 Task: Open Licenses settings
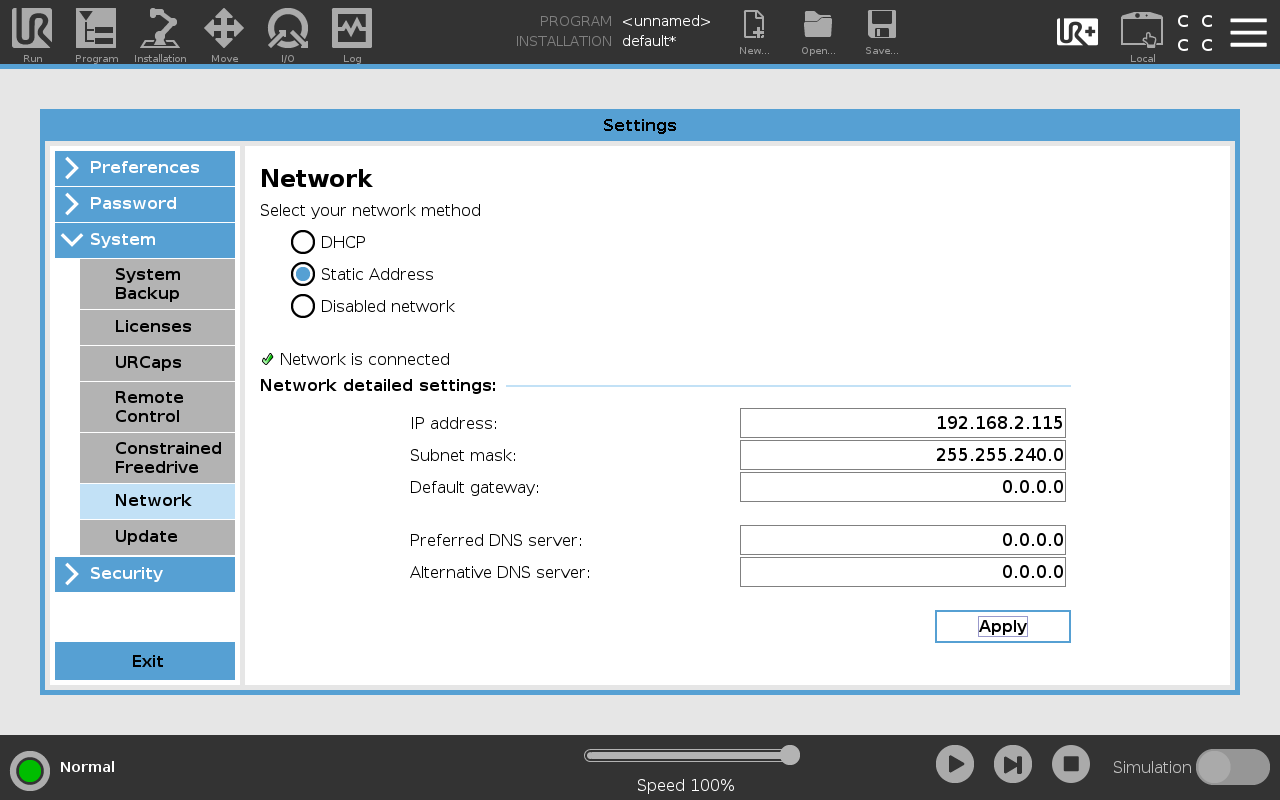point(157,327)
